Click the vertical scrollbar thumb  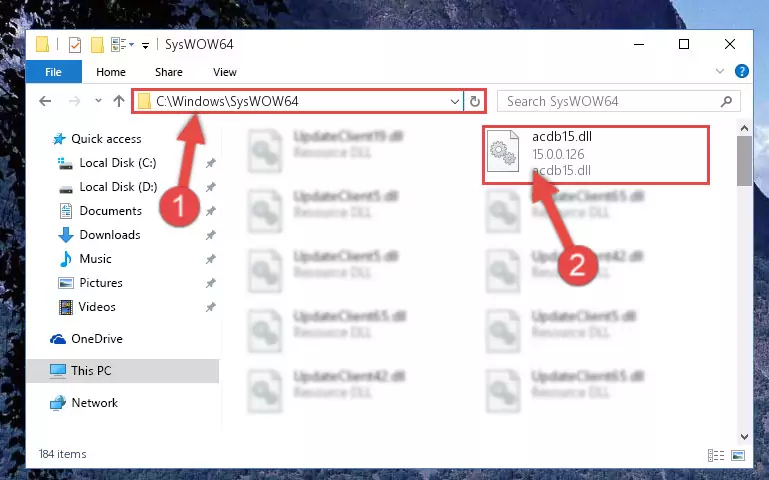pyautogui.click(x=744, y=161)
